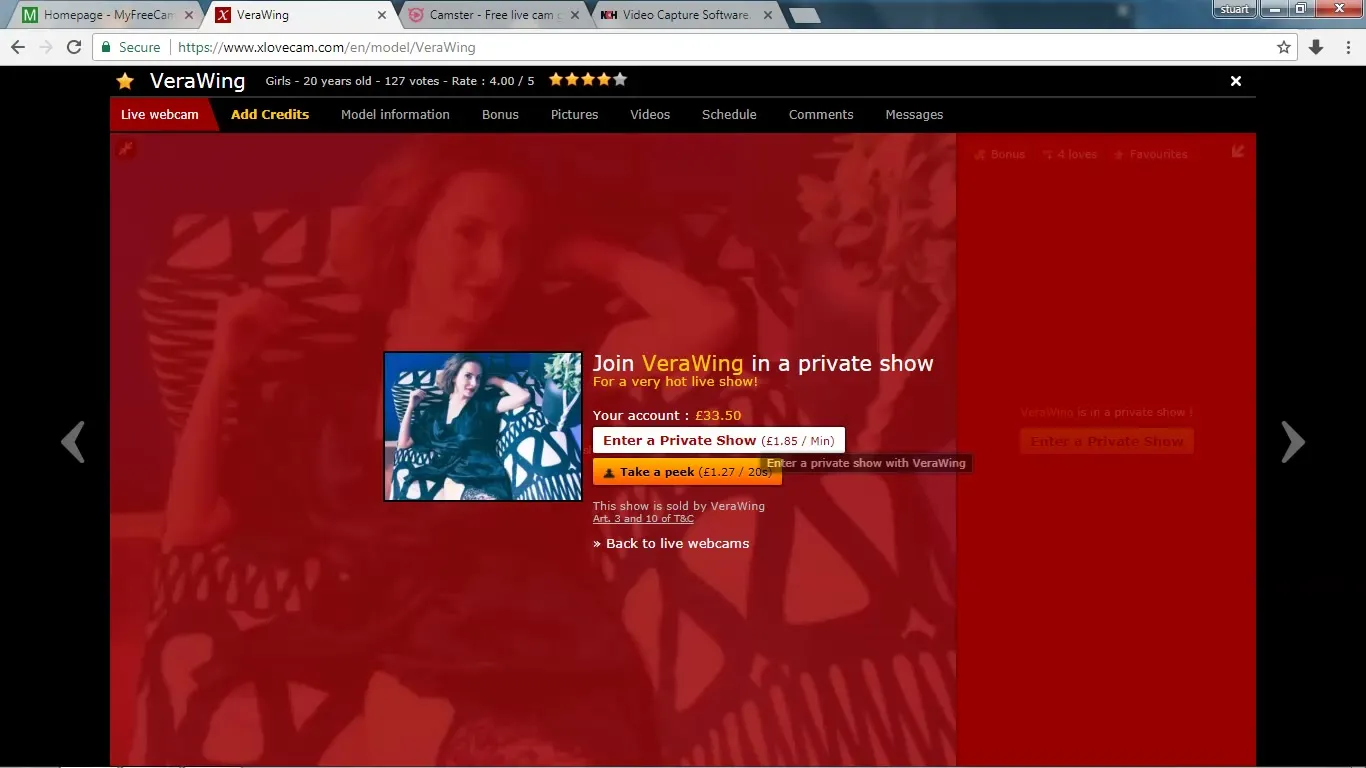The height and width of the screenshot is (768, 1366).
Task: Open the Add Credits tab
Action: coord(270,114)
